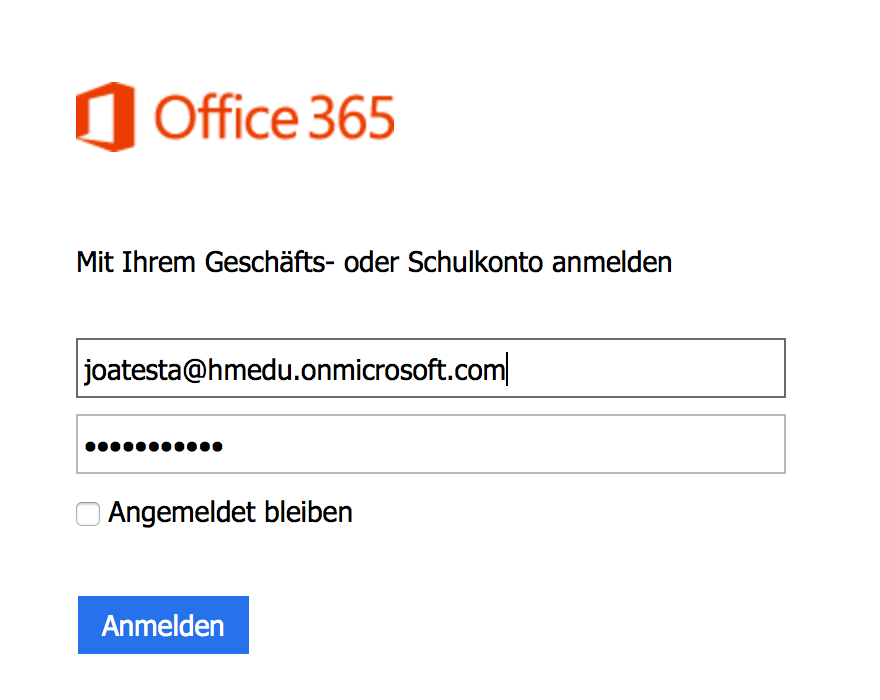The image size is (880, 700).
Task: Click the masked password dots
Action: (x=154, y=447)
